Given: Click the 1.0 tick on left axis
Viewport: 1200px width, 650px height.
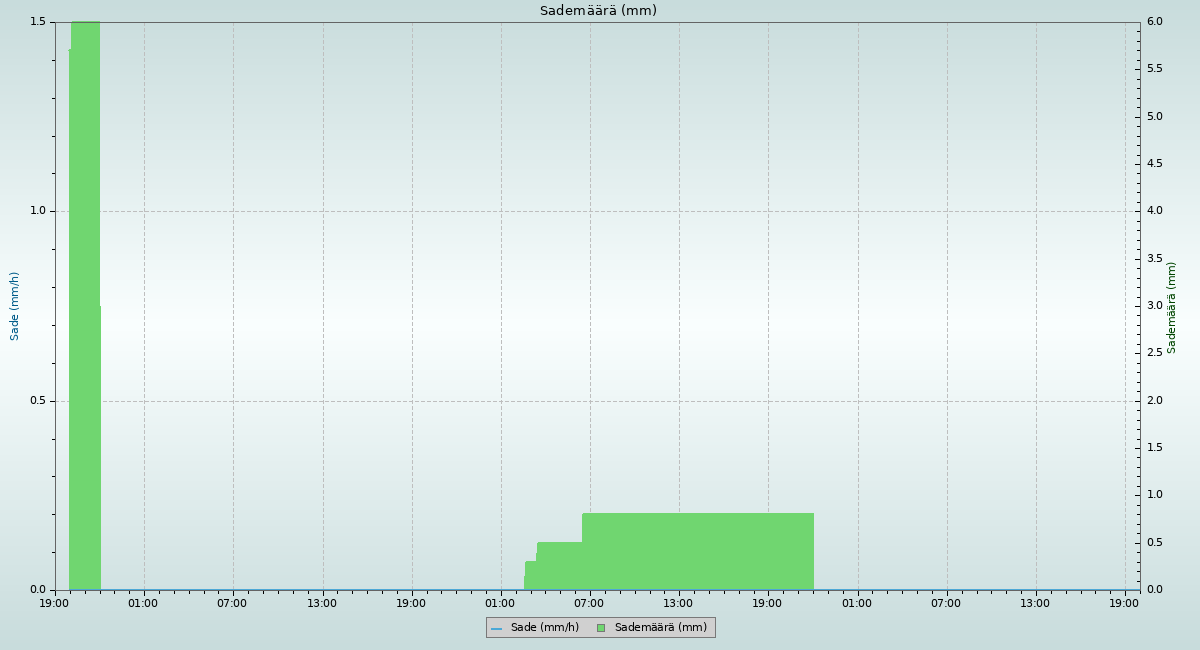Looking at the screenshot, I should [38, 211].
